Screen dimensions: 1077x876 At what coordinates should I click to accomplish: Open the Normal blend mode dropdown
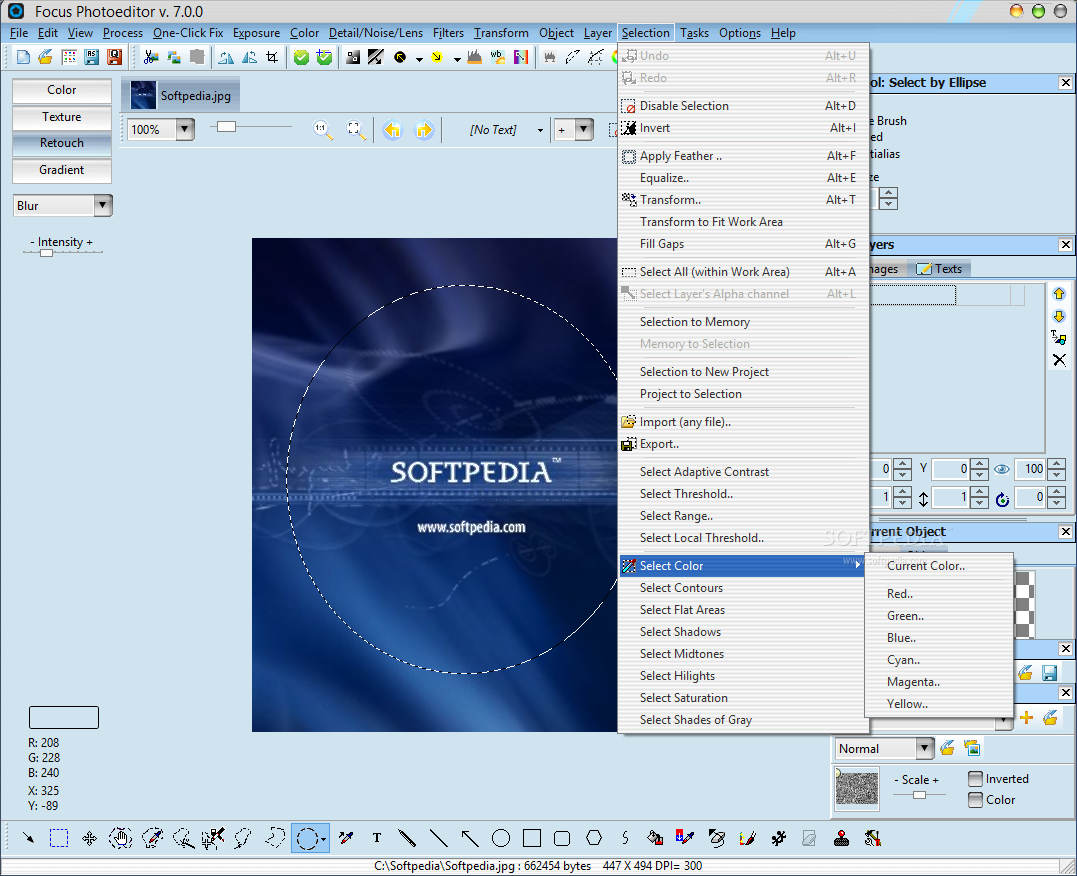925,748
